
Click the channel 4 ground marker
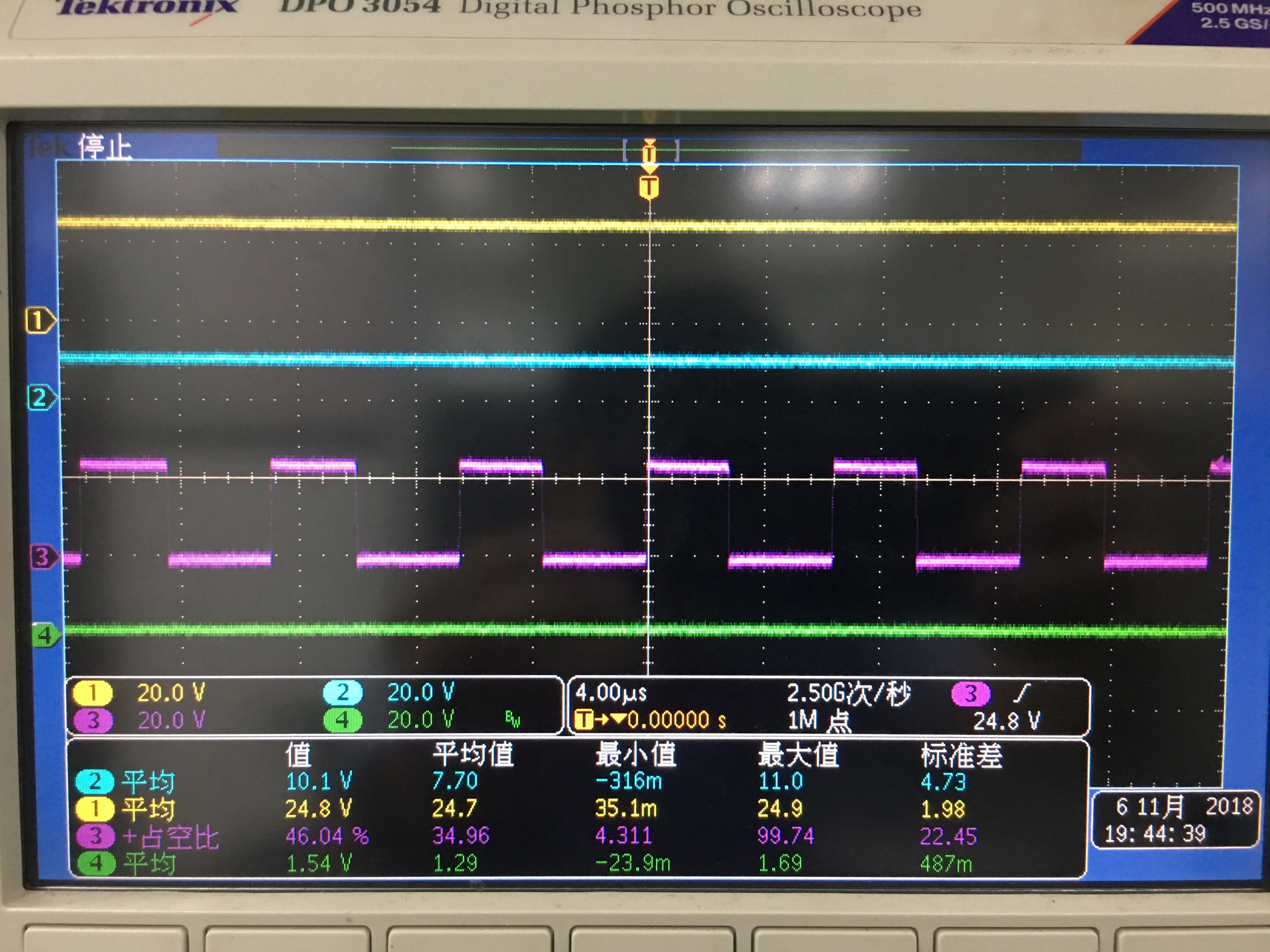pos(45,635)
